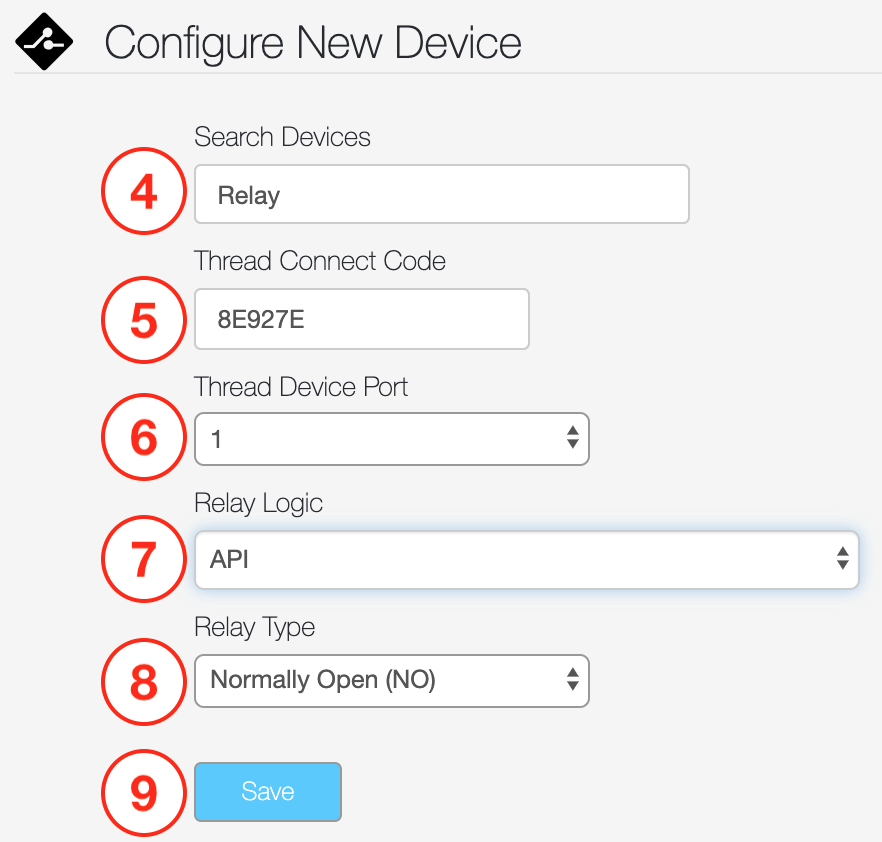Image resolution: width=882 pixels, height=842 pixels.
Task: Open the Thread Device Port dropdown
Action: (x=391, y=439)
